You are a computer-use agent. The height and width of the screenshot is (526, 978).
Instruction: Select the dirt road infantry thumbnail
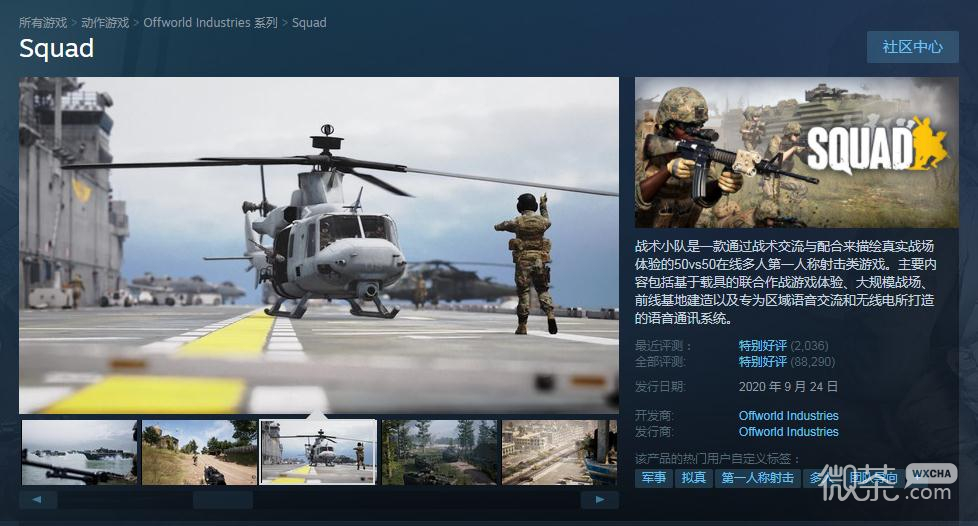(x=200, y=452)
